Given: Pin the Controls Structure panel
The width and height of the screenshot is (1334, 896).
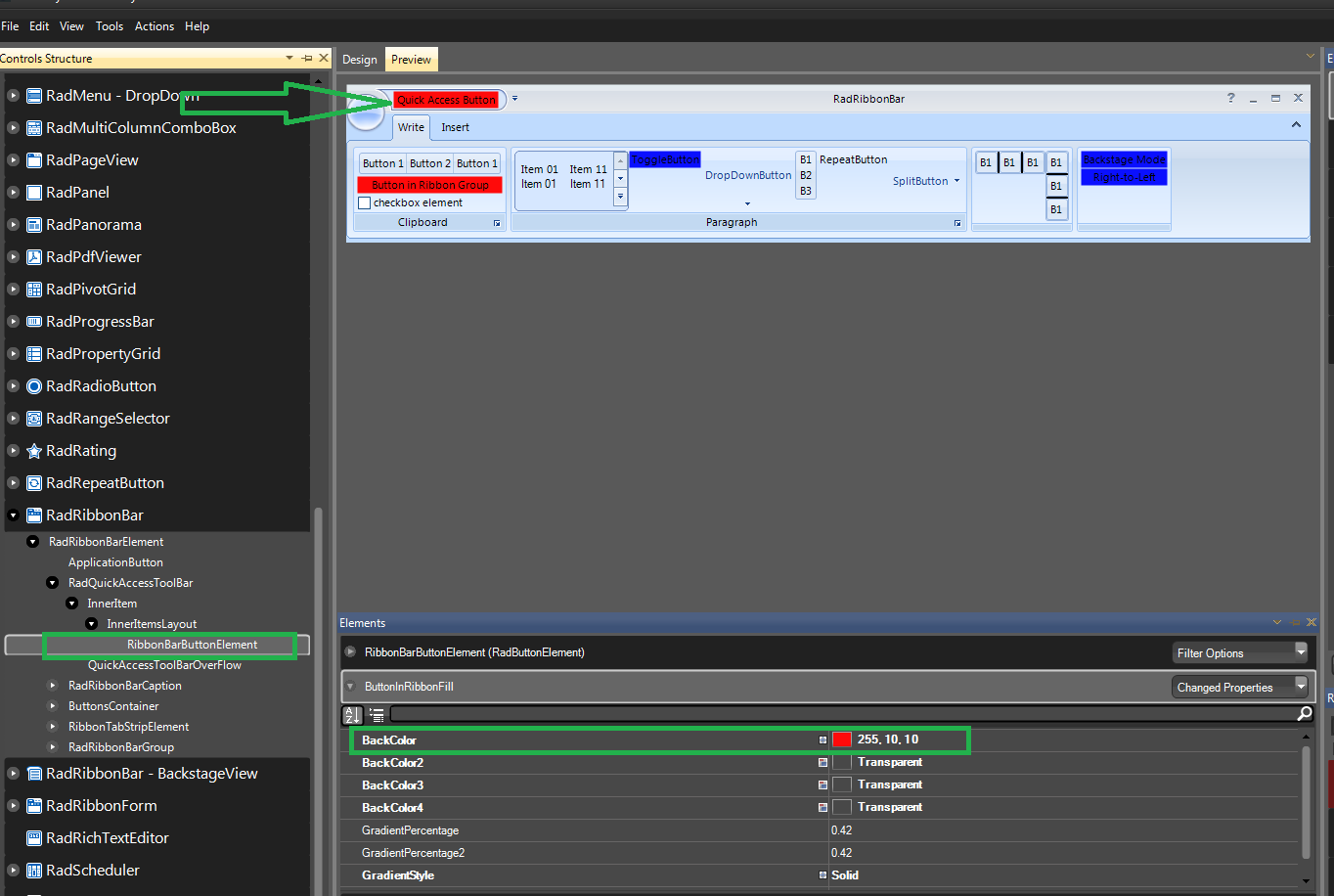Looking at the screenshot, I should point(306,59).
